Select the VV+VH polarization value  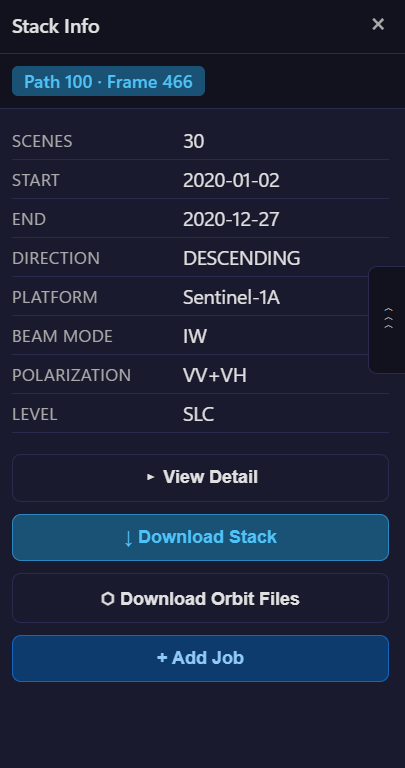click(x=214, y=375)
